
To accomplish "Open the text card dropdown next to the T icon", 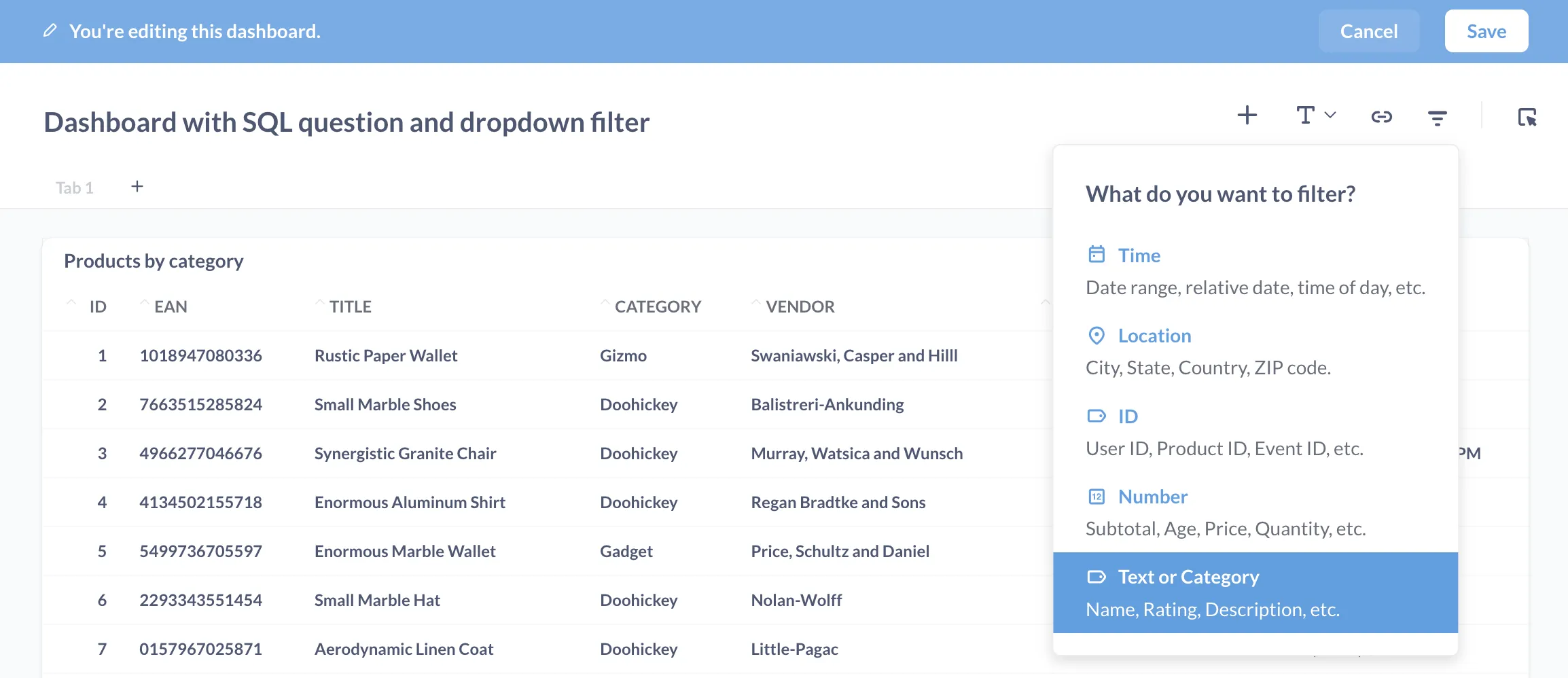I will coord(1330,116).
